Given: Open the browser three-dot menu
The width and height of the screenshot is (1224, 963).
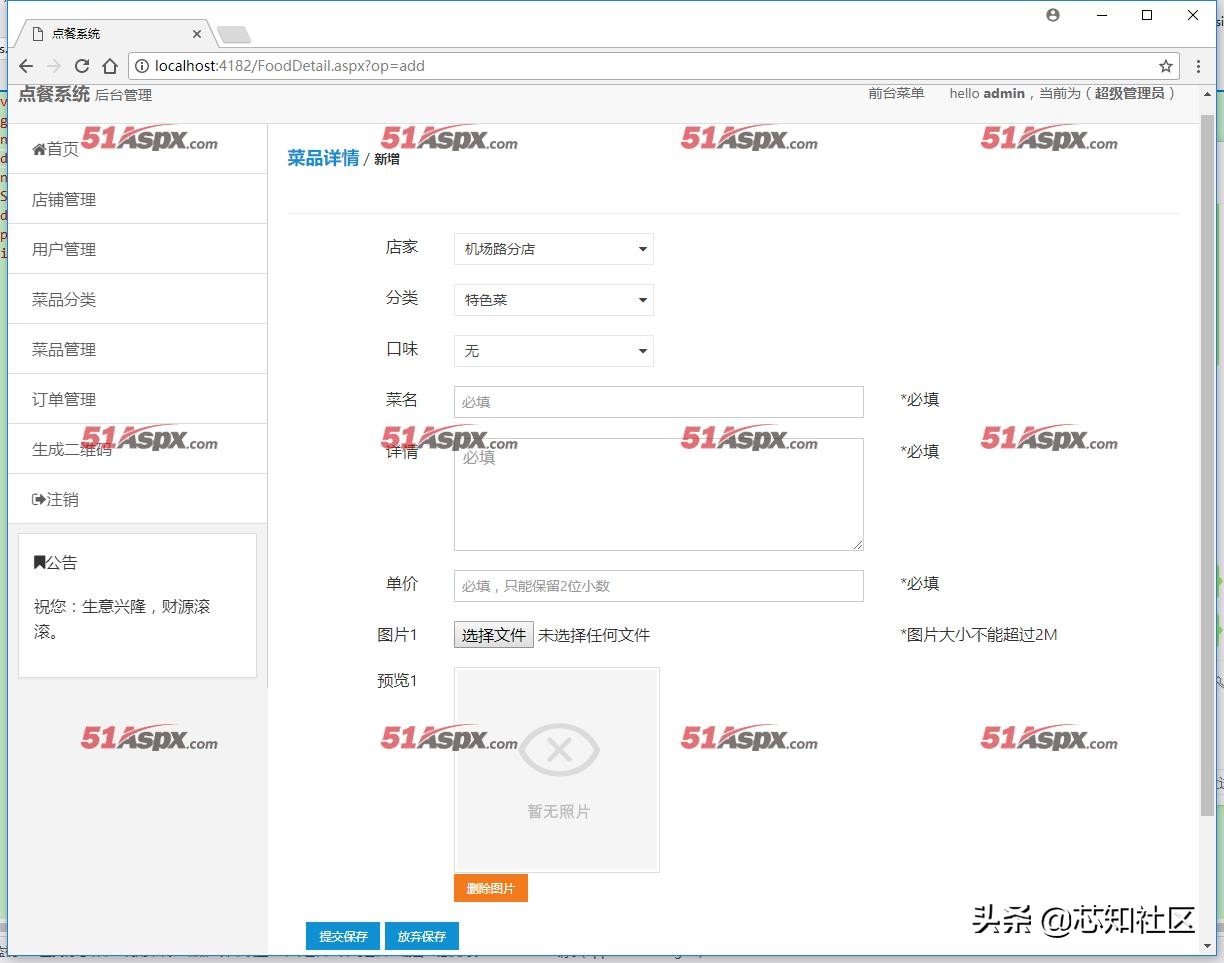Looking at the screenshot, I should click(x=1197, y=65).
